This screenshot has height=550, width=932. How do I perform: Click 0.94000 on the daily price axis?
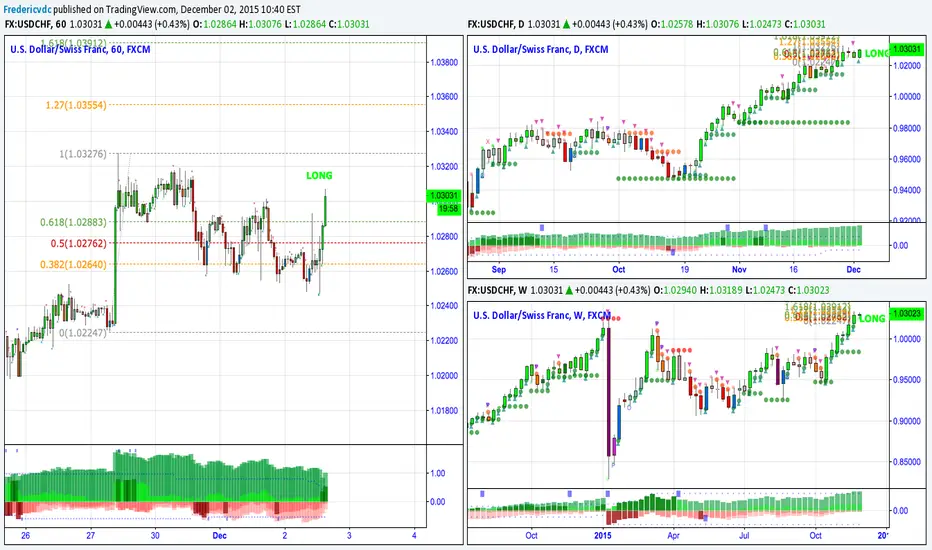pyautogui.click(x=906, y=190)
